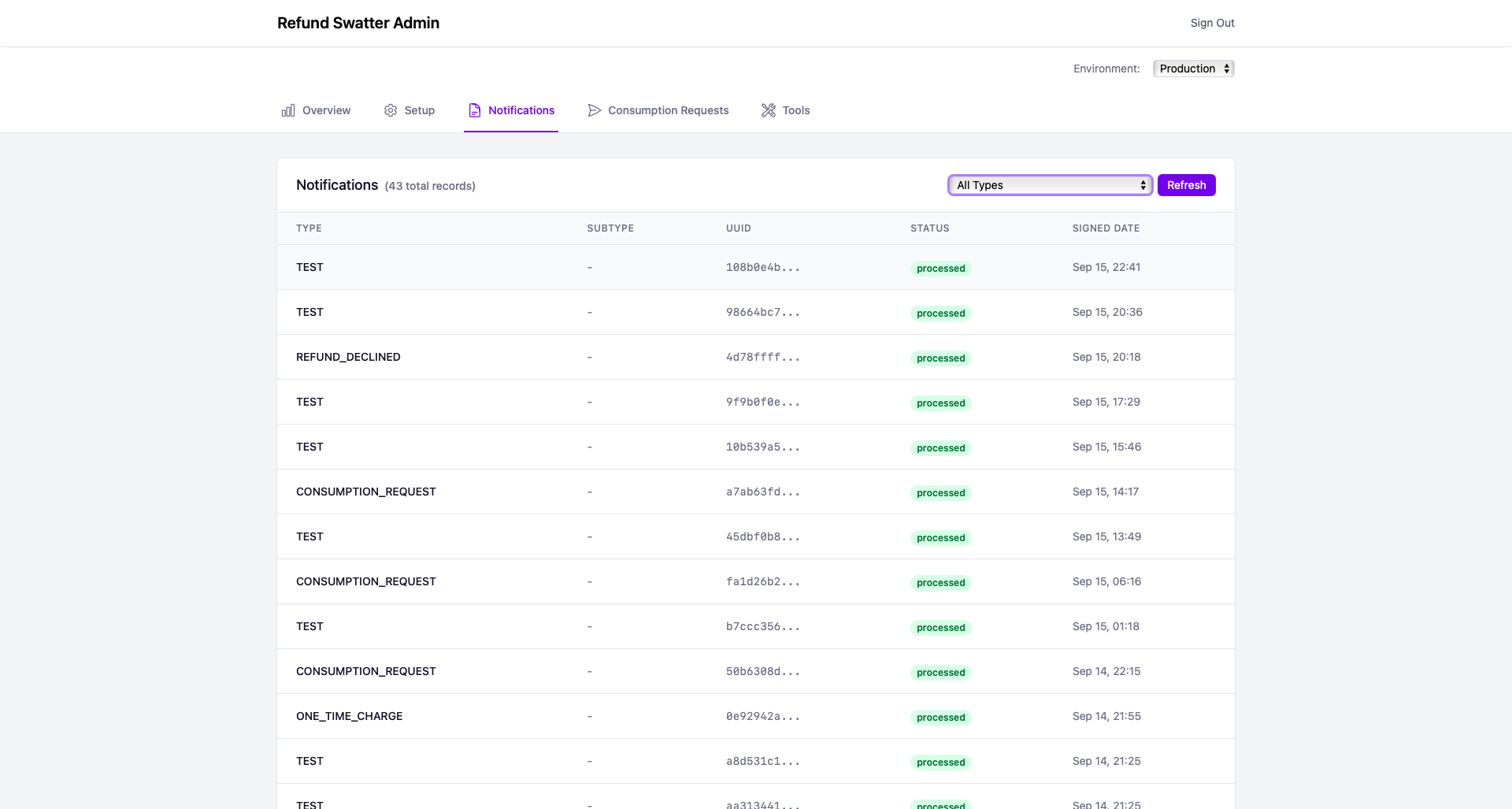
Task: Select CONSUMPTION_REQUEST row with UUID fa1d26b2
Action: 756,581
